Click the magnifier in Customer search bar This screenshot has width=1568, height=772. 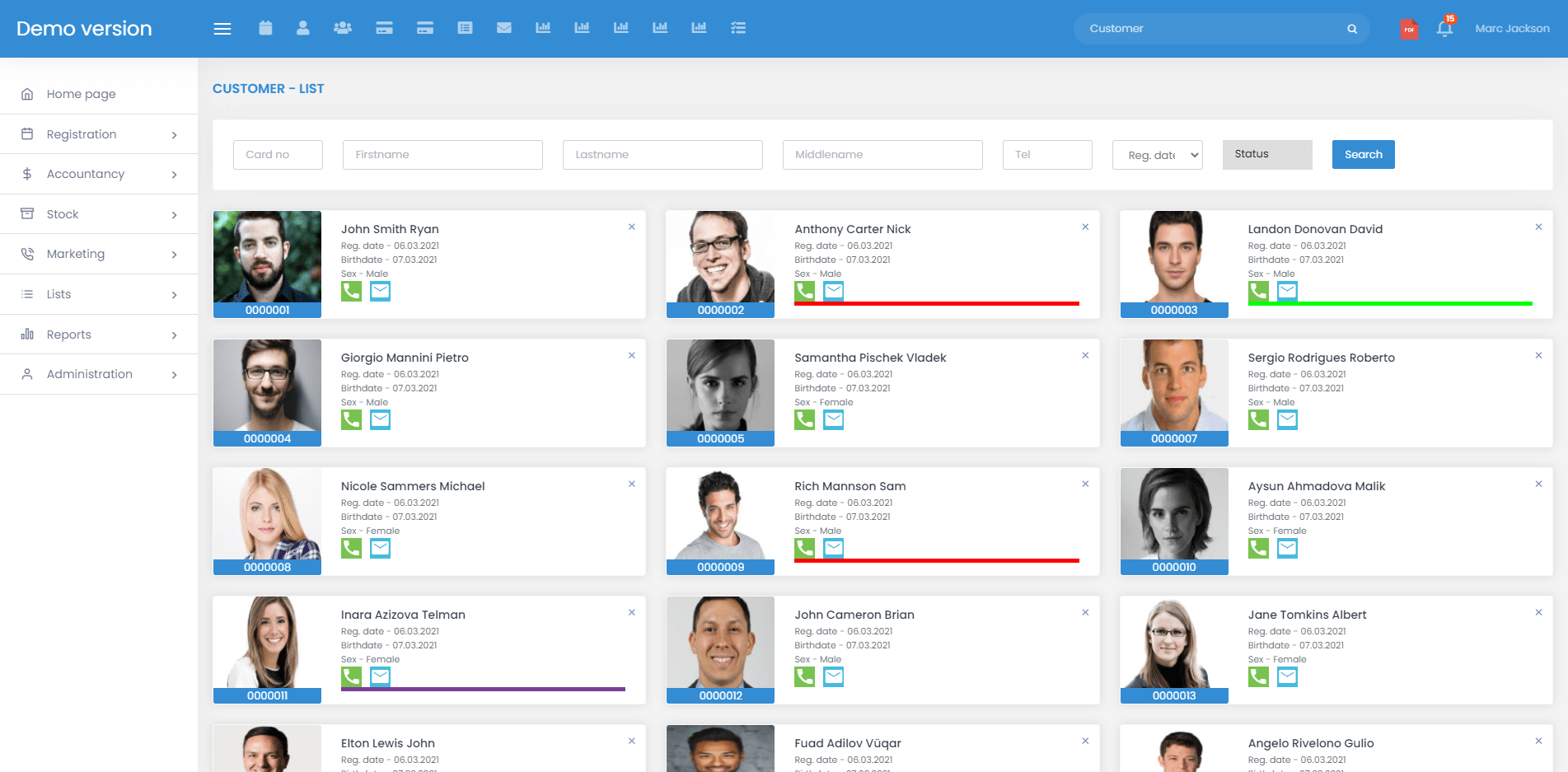[1352, 29]
